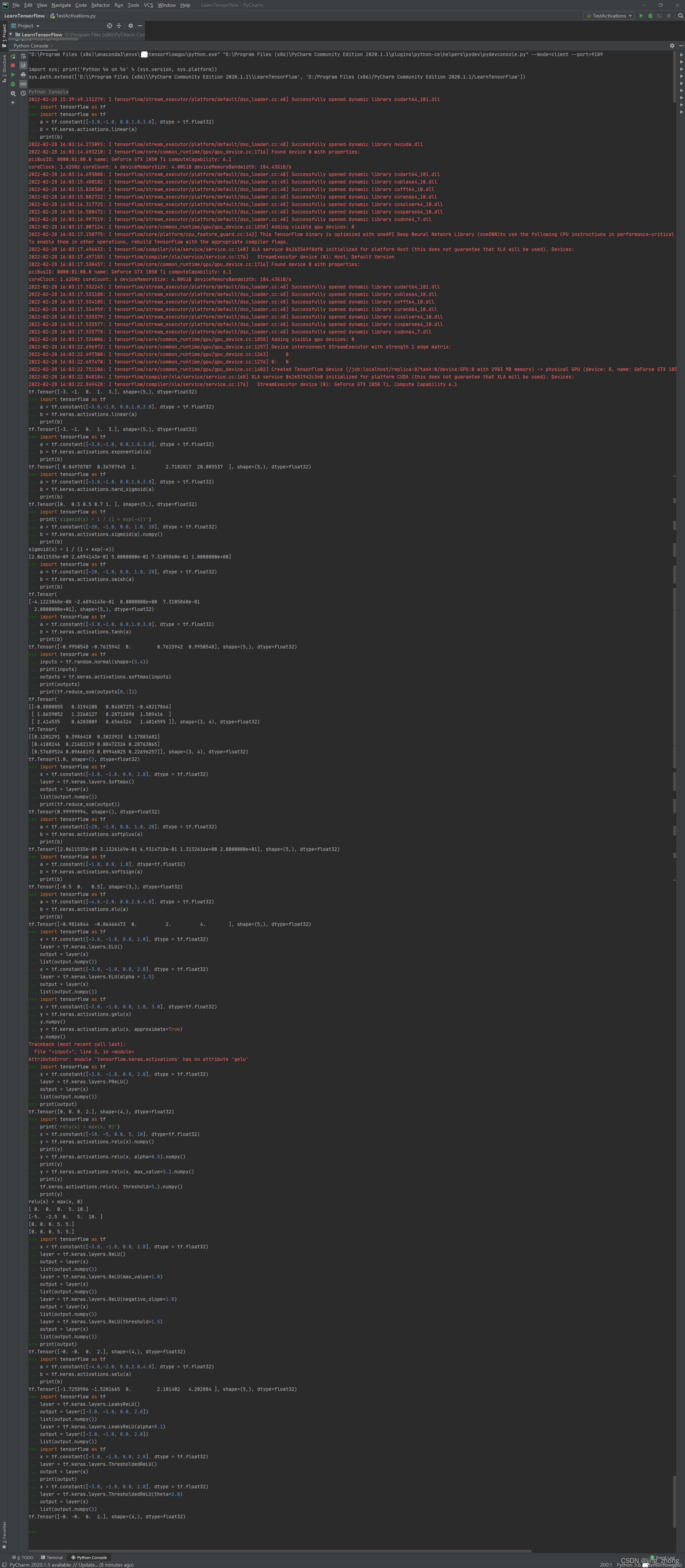Toggle Show Variables glasses icon
The width and height of the screenshot is (685, 1568).
(x=23, y=84)
